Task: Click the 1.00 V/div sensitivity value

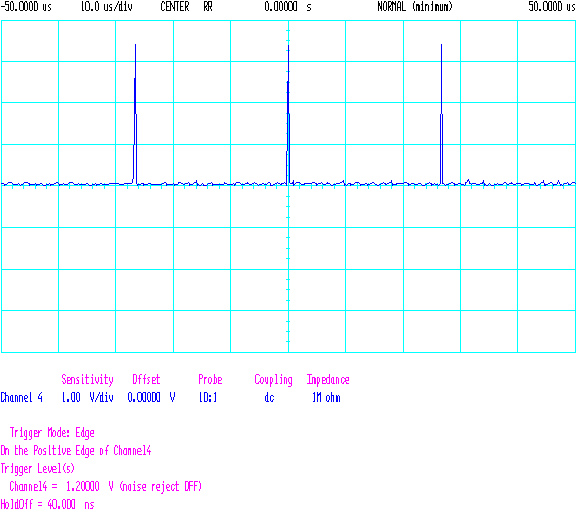Action: 88,397
